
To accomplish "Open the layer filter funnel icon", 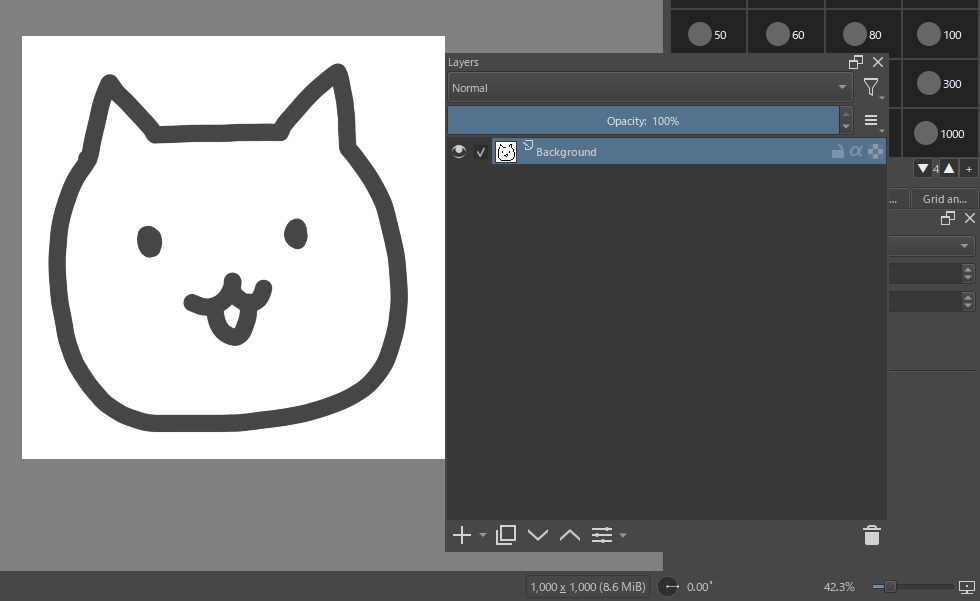I will [871, 88].
